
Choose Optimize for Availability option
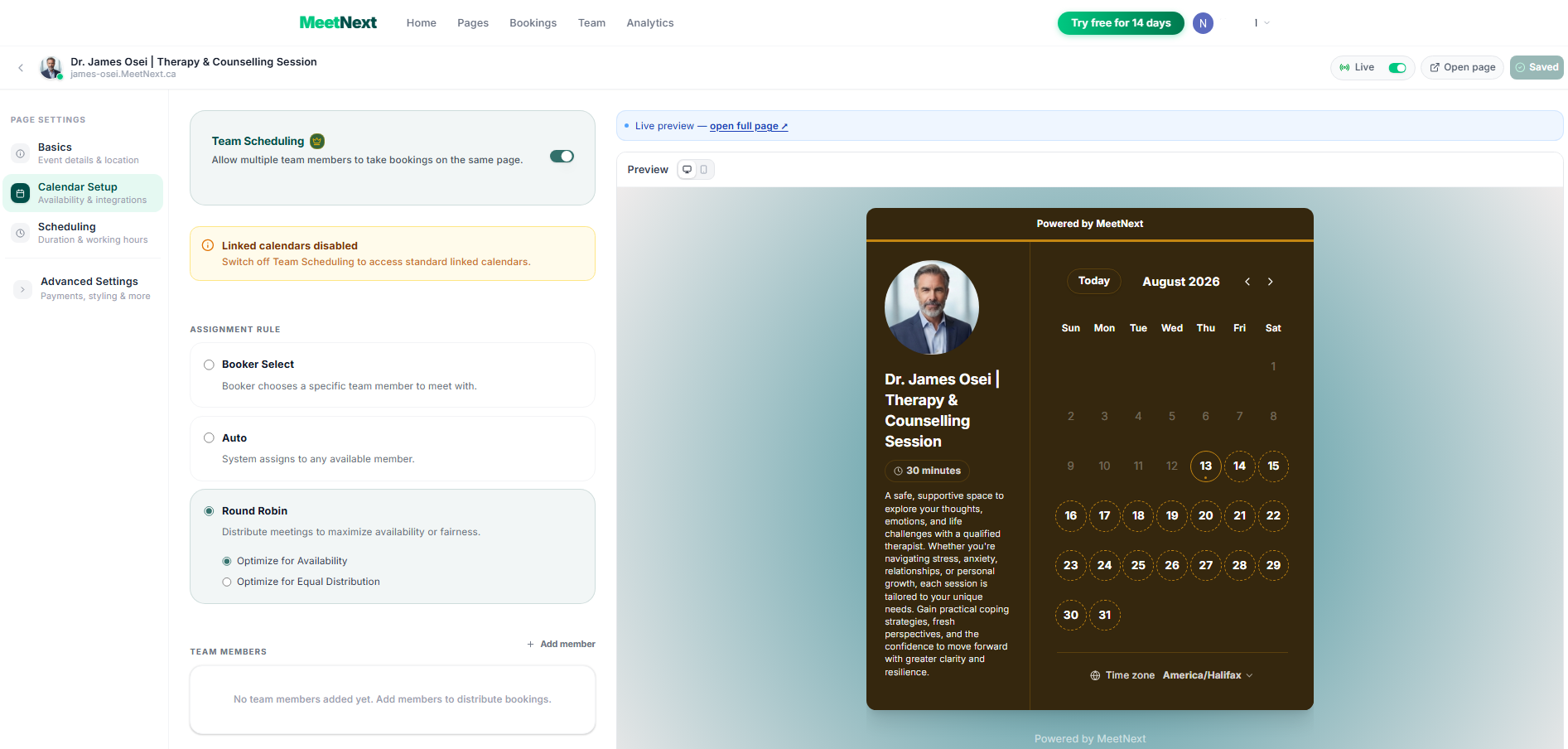(227, 561)
